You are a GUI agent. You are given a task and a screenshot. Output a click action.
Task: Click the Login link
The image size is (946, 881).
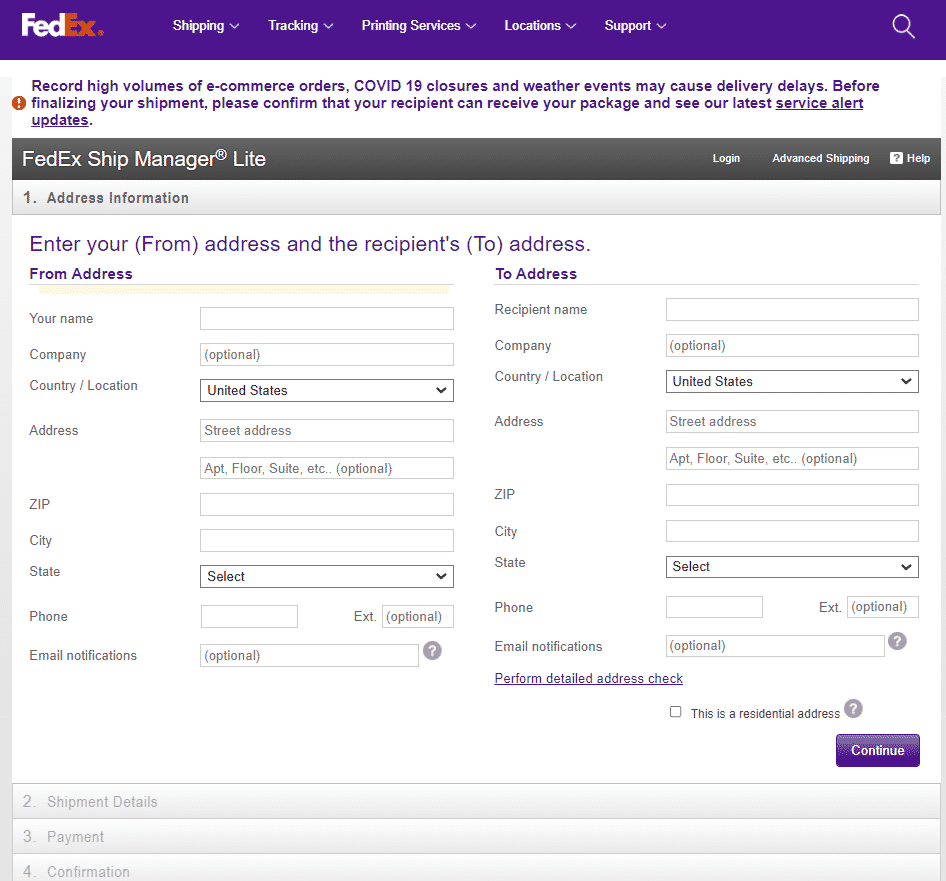pyautogui.click(x=726, y=158)
